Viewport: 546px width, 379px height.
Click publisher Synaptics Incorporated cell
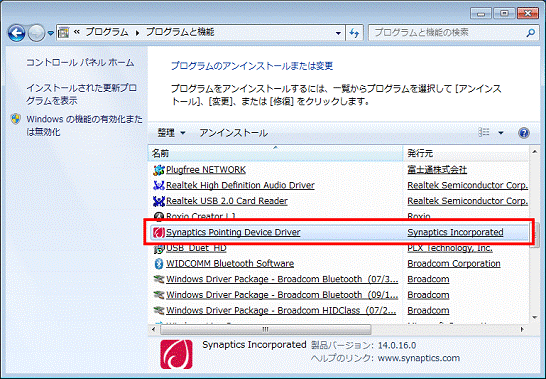[x=455, y=232]
